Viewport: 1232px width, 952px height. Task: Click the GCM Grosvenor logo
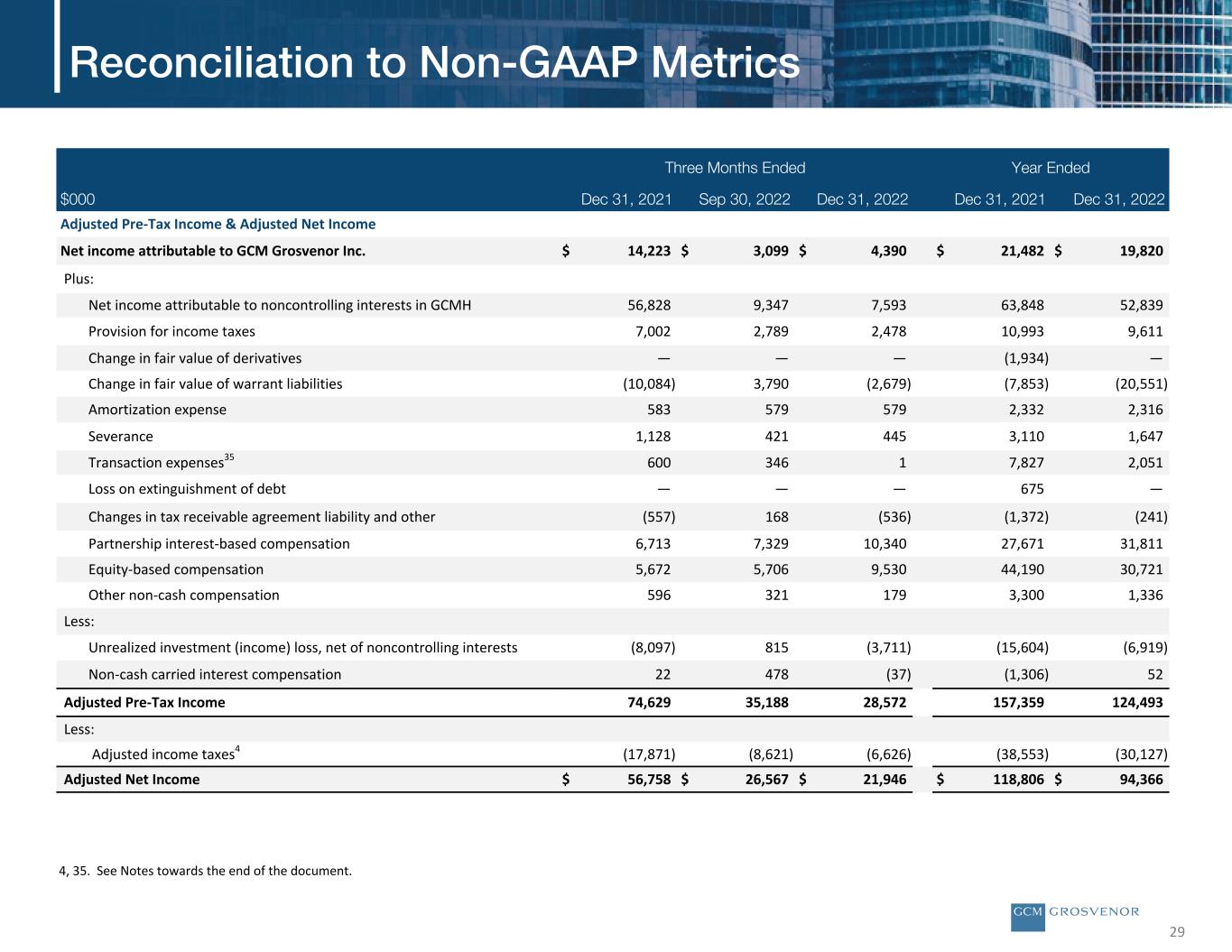pyautogui.click(x=1074, y=912)
